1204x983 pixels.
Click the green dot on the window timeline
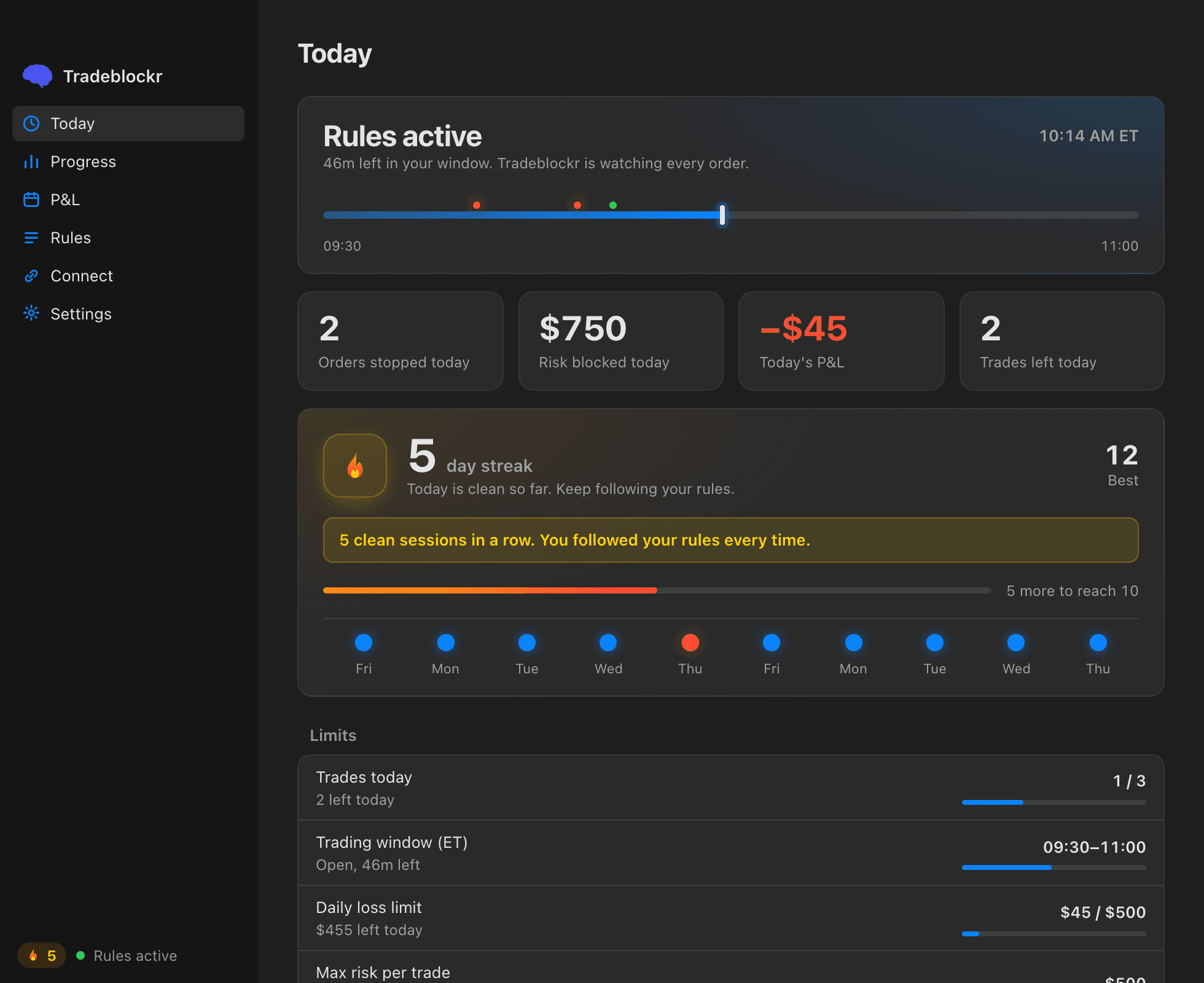point(613,205)
